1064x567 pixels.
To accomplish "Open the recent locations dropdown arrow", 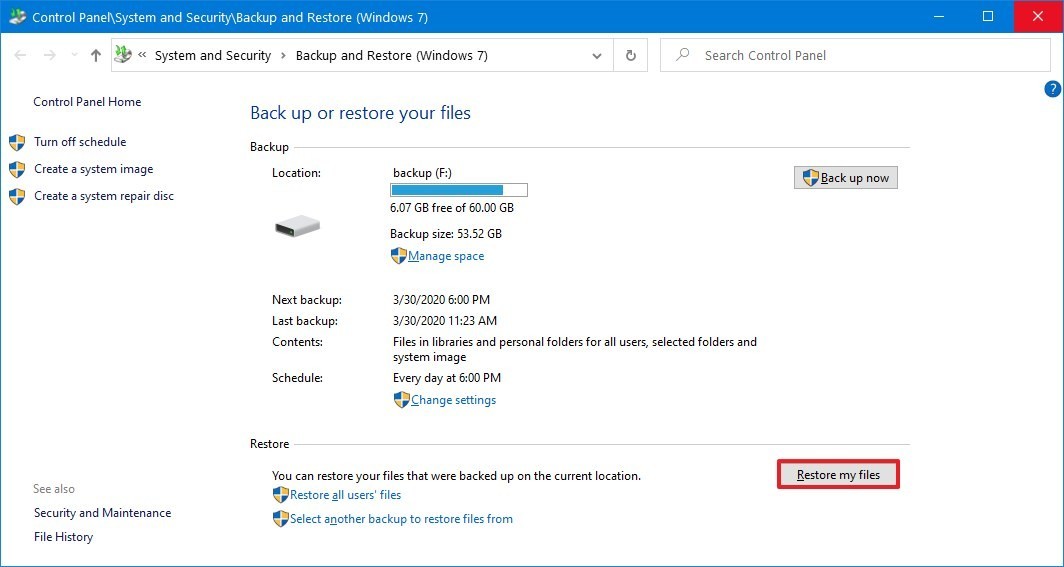I will point(74,56).
